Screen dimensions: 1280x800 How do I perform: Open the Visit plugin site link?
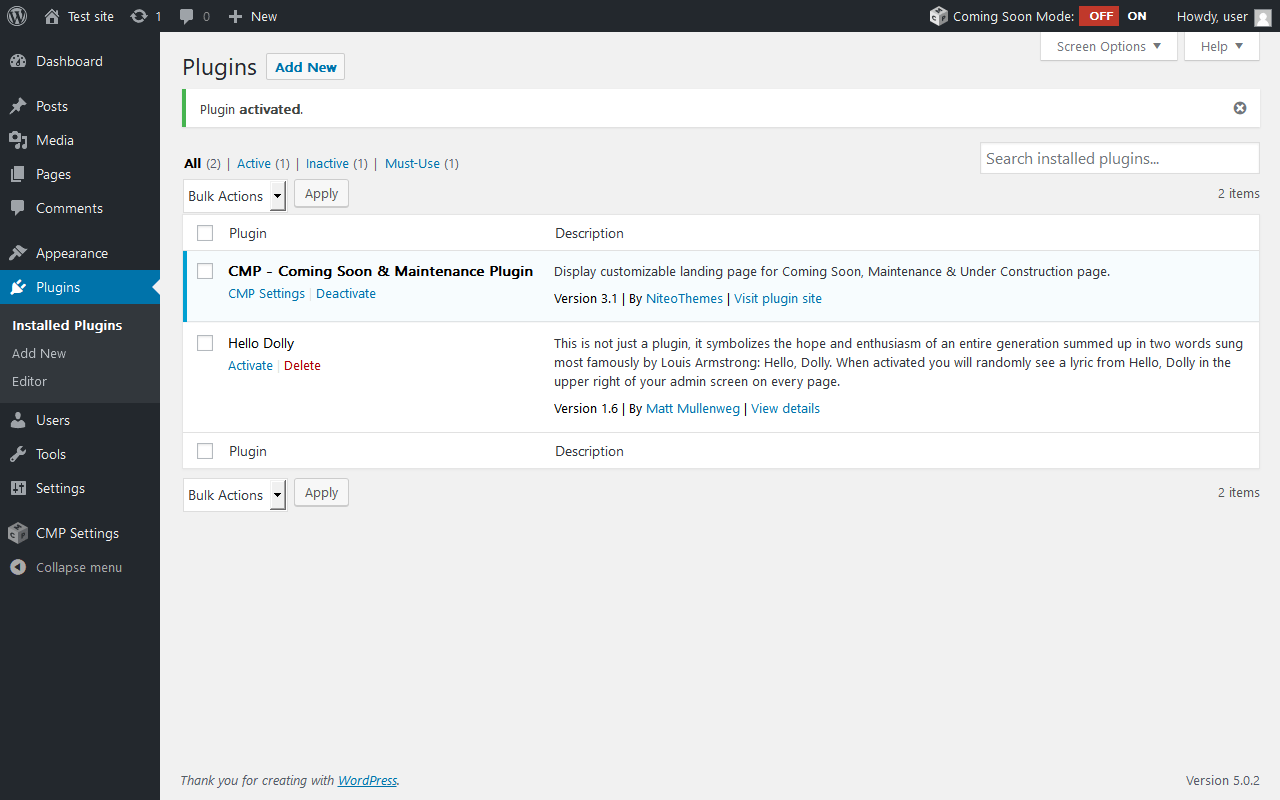coord(778,299)
